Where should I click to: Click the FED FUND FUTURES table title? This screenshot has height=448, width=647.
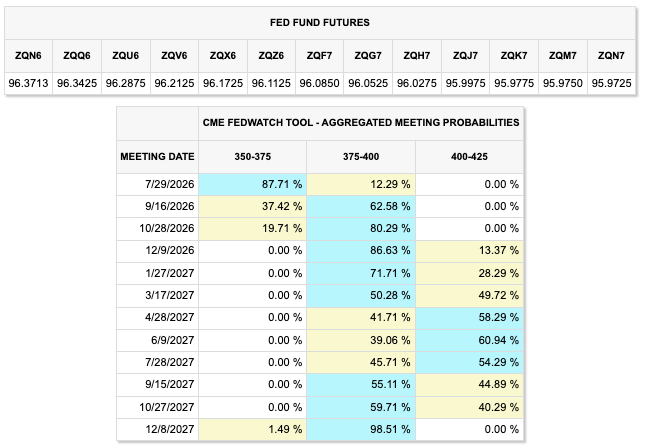tap(320, 23)
